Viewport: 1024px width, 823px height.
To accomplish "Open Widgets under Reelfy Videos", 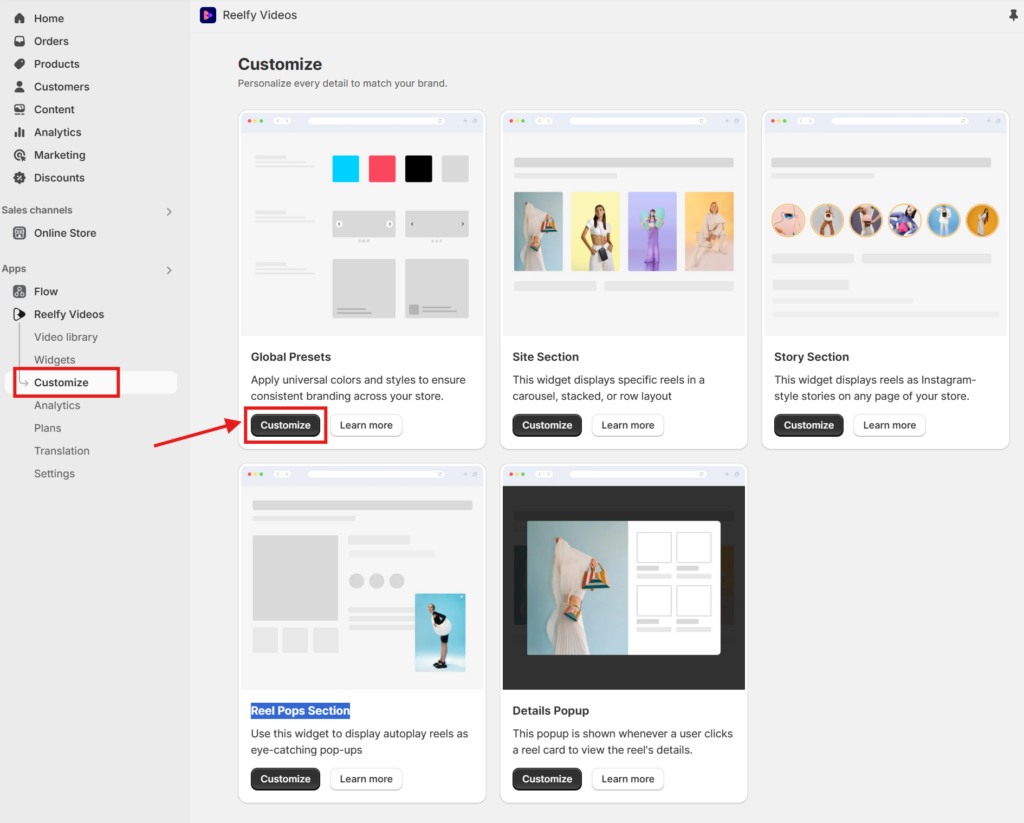I will 55,360.
